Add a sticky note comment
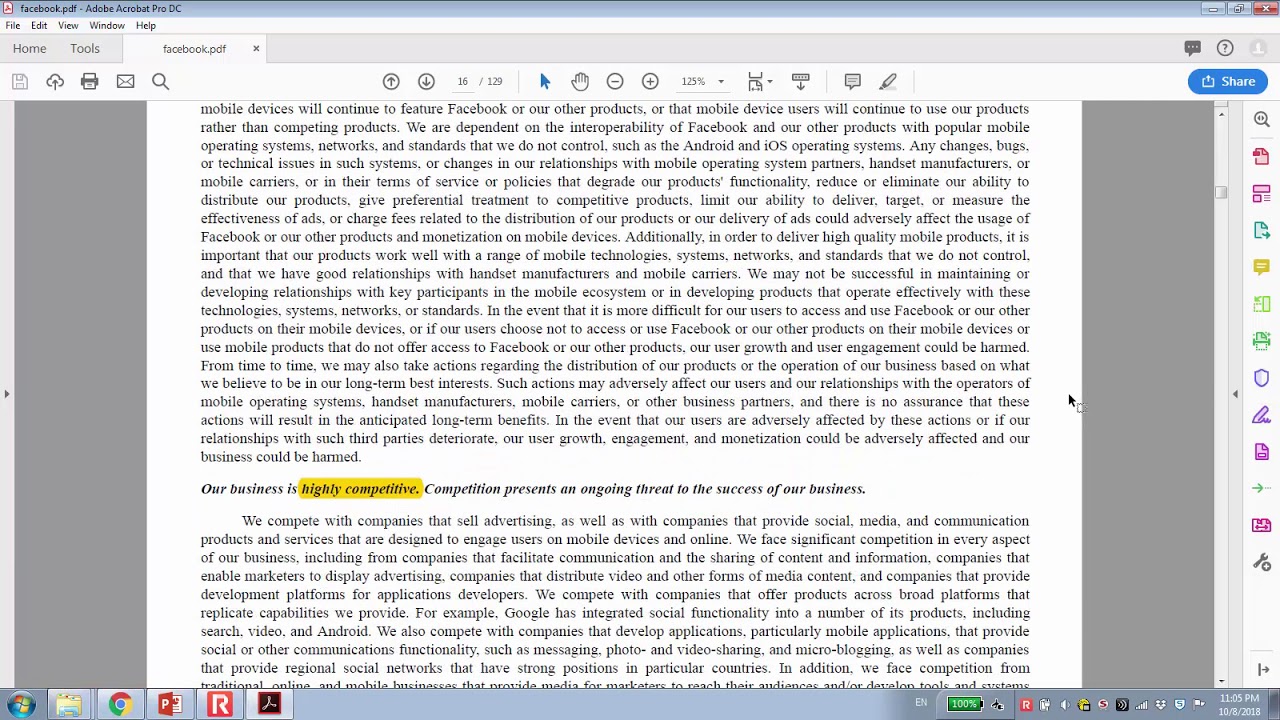This screenshot has width=1280, height=720. click(x=853, y=81)
